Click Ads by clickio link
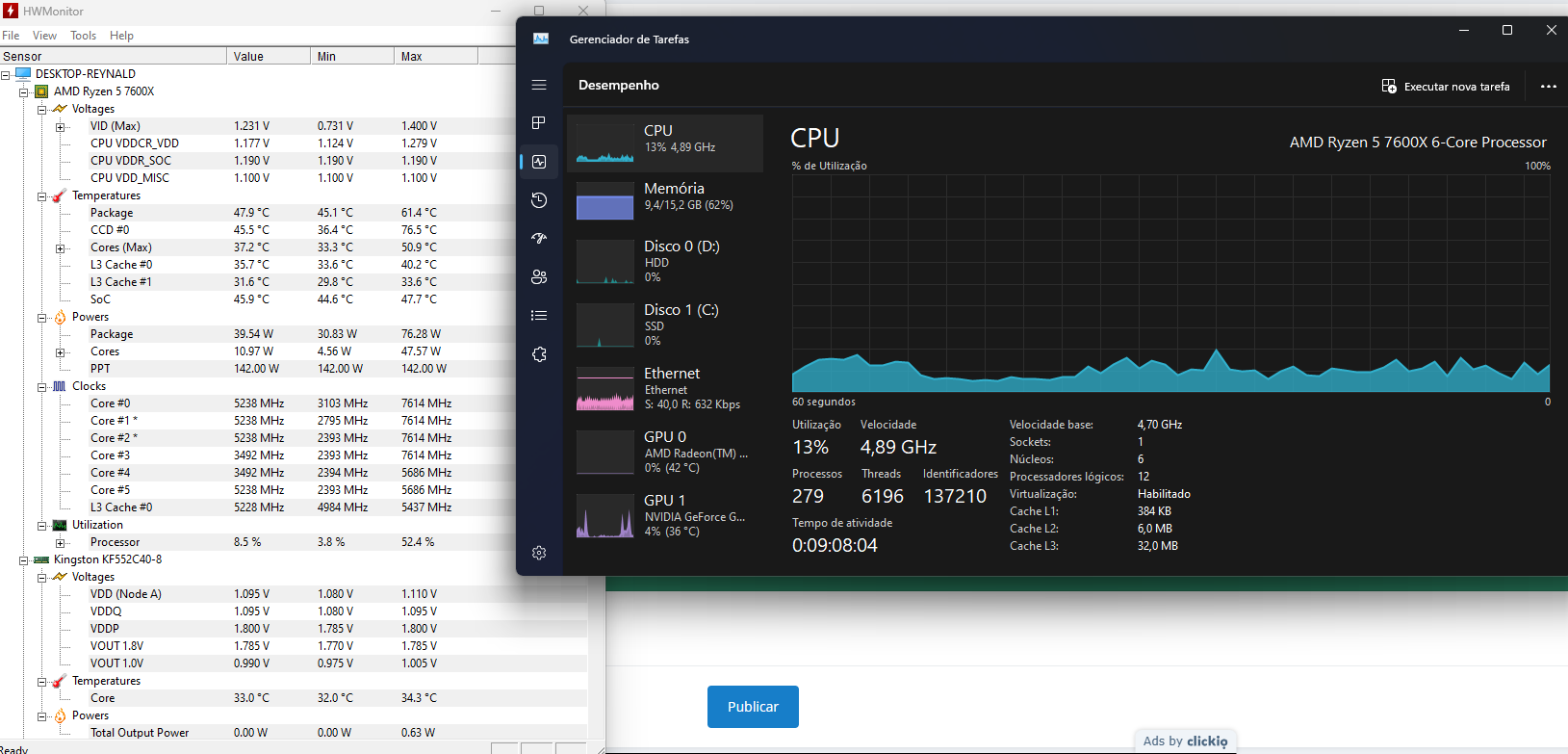The height and width of the screenshot is (754, 1568). 1185,741
